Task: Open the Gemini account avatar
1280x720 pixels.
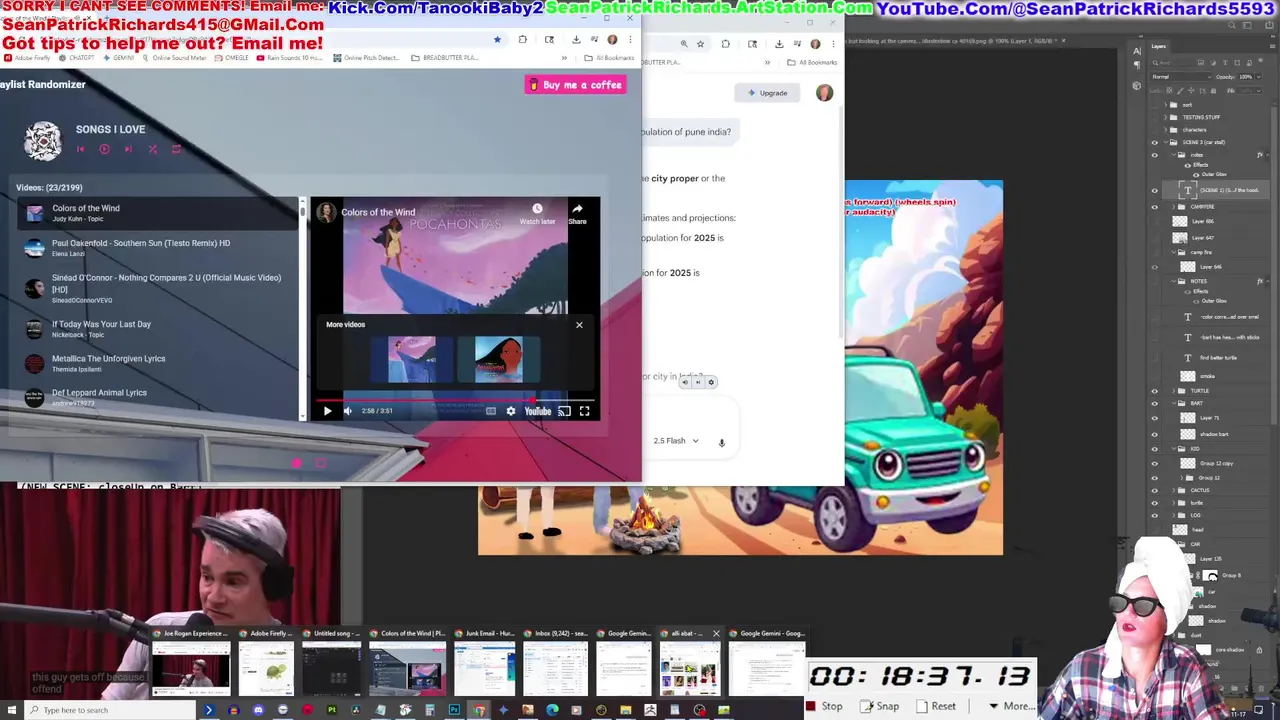Action: [824, 93]
